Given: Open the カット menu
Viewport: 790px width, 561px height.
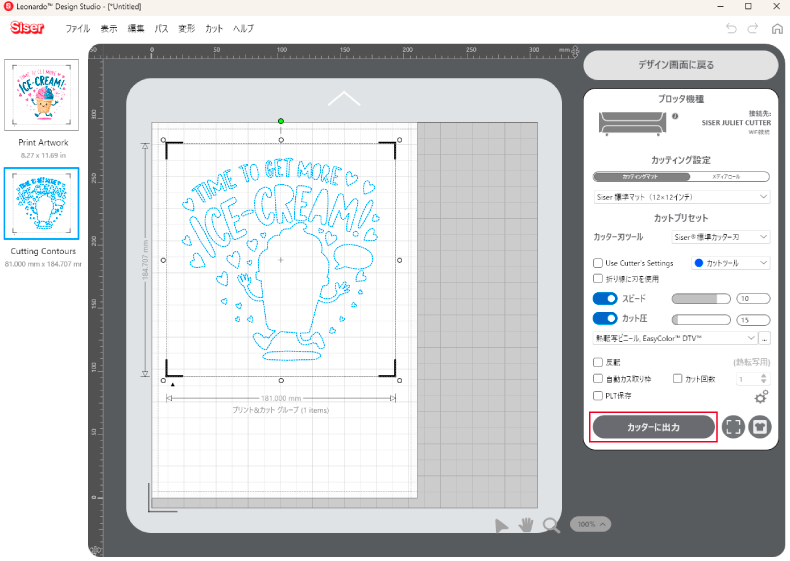Looking at the screenshot, I should coord(214,29).
